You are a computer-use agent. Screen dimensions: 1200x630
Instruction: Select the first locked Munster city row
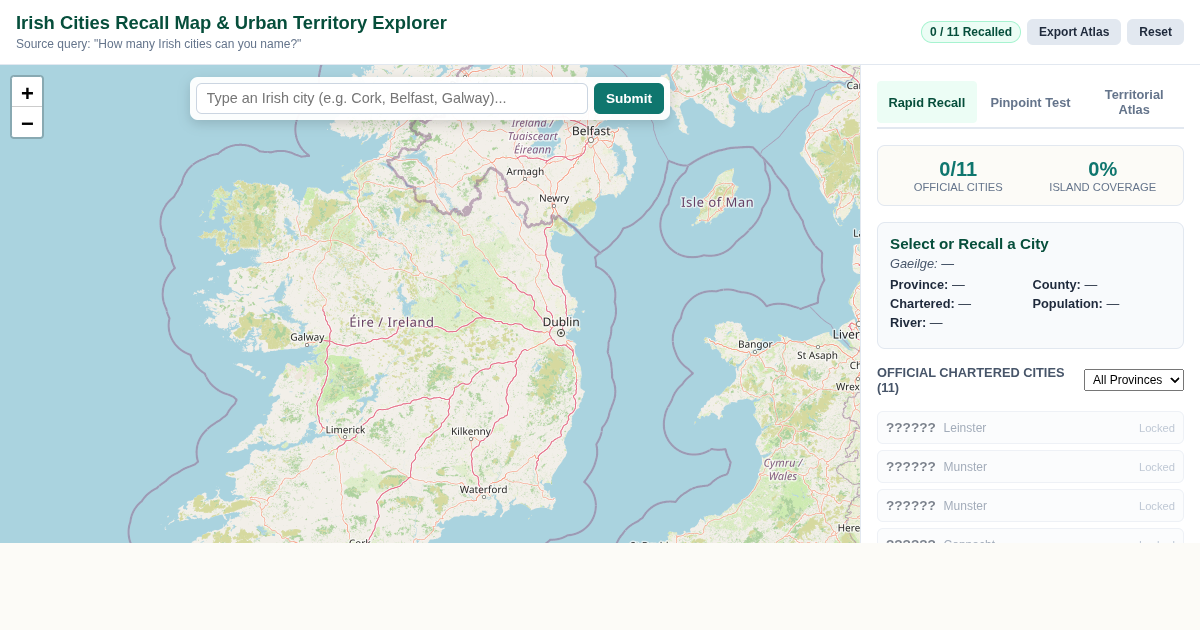coord(1030,467)
